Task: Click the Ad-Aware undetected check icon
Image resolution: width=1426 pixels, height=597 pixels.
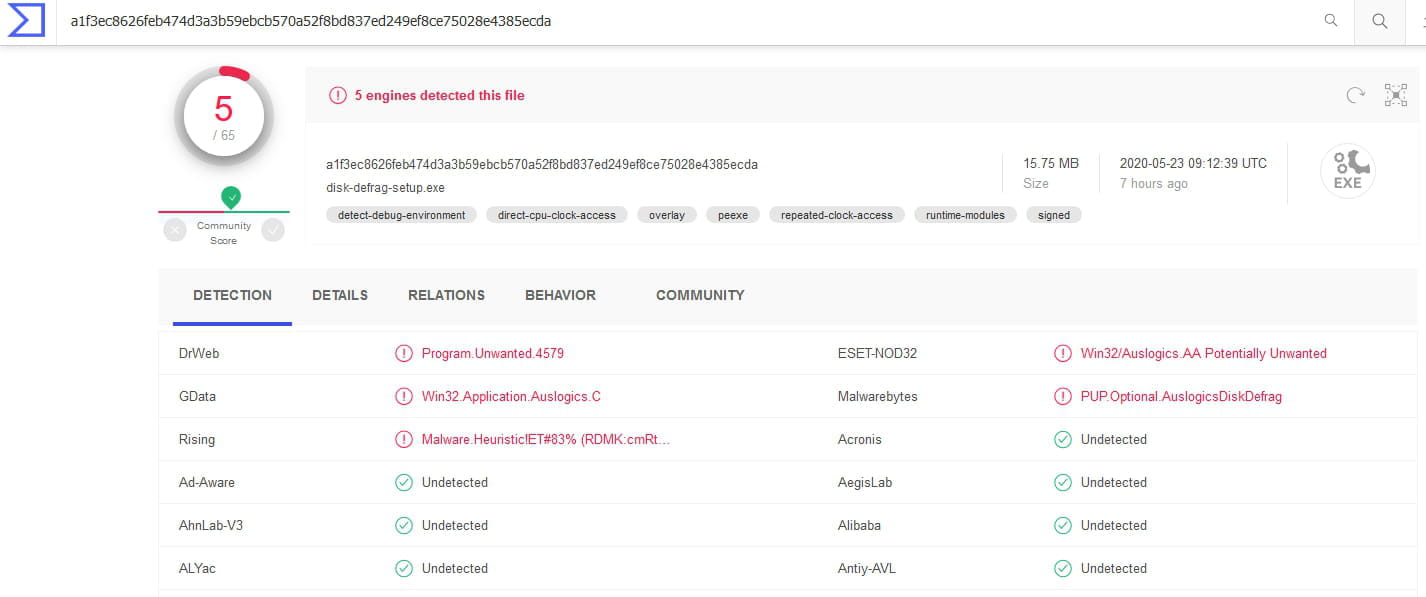Action: coord(404,482)
